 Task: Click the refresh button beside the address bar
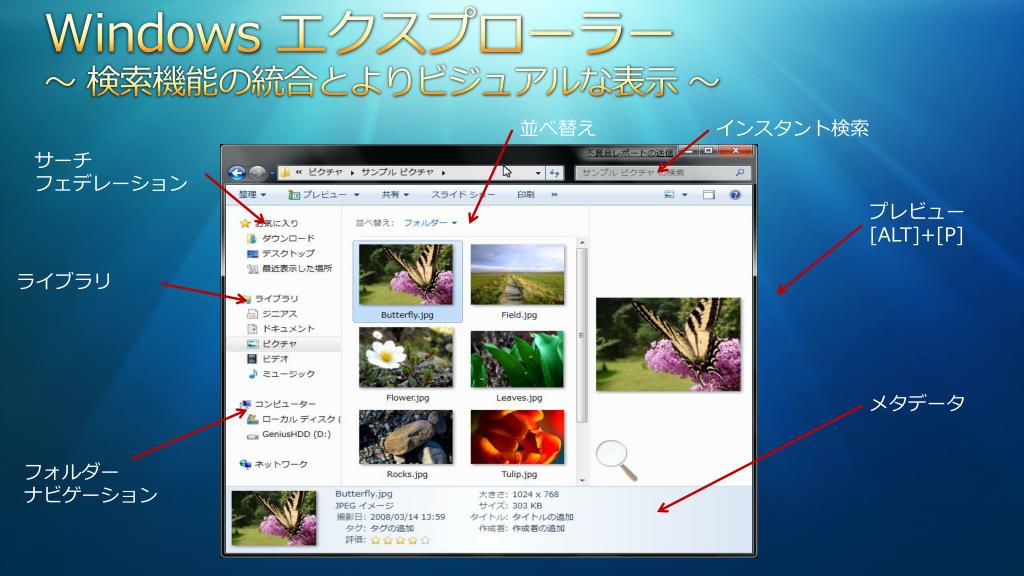pos(554,173)
